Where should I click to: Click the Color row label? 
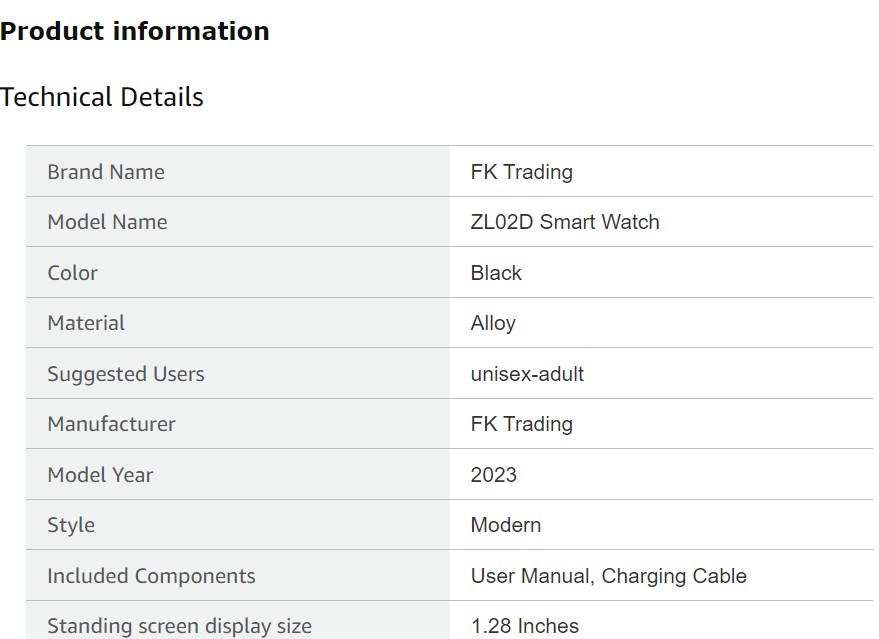(73, 273)
